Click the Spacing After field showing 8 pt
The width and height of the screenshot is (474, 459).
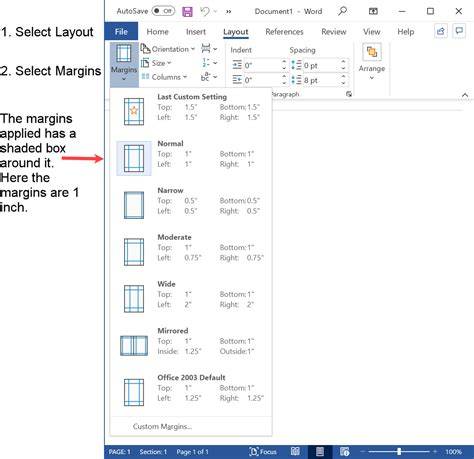321,80
